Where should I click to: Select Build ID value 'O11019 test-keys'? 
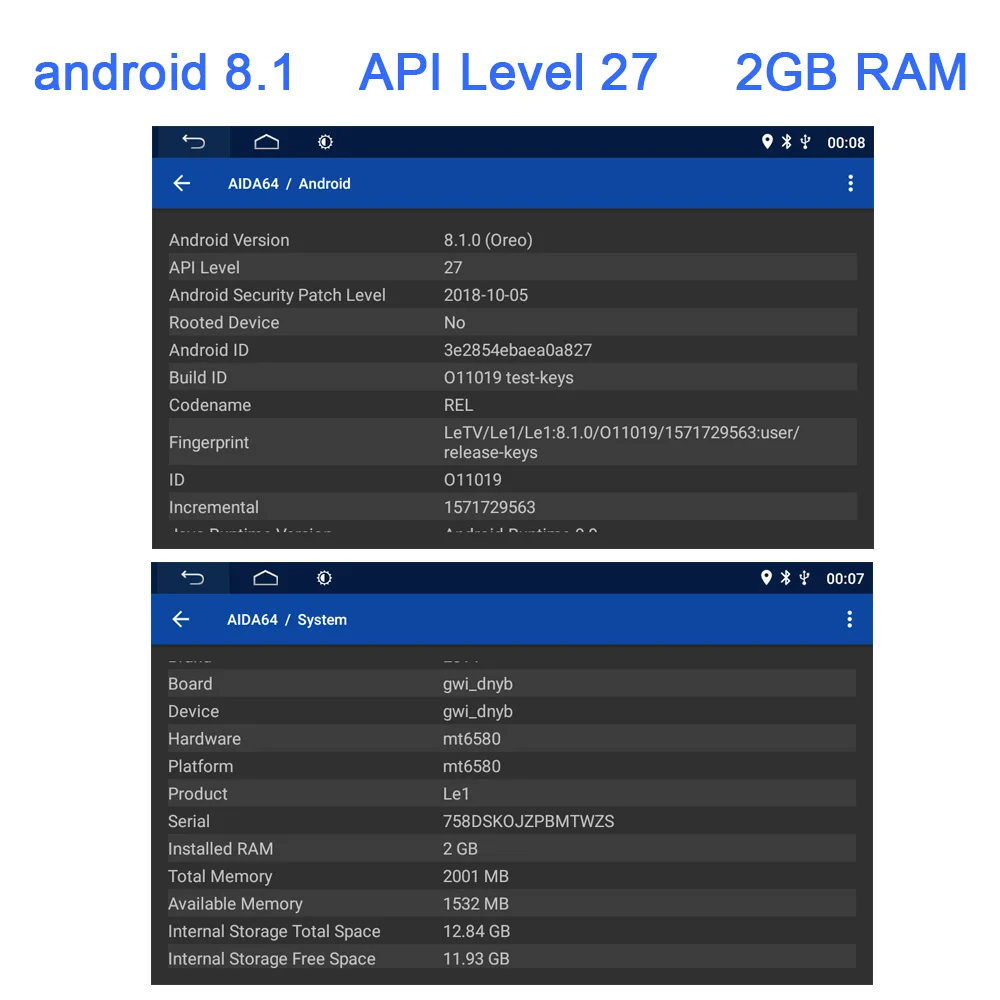point(508,378)
